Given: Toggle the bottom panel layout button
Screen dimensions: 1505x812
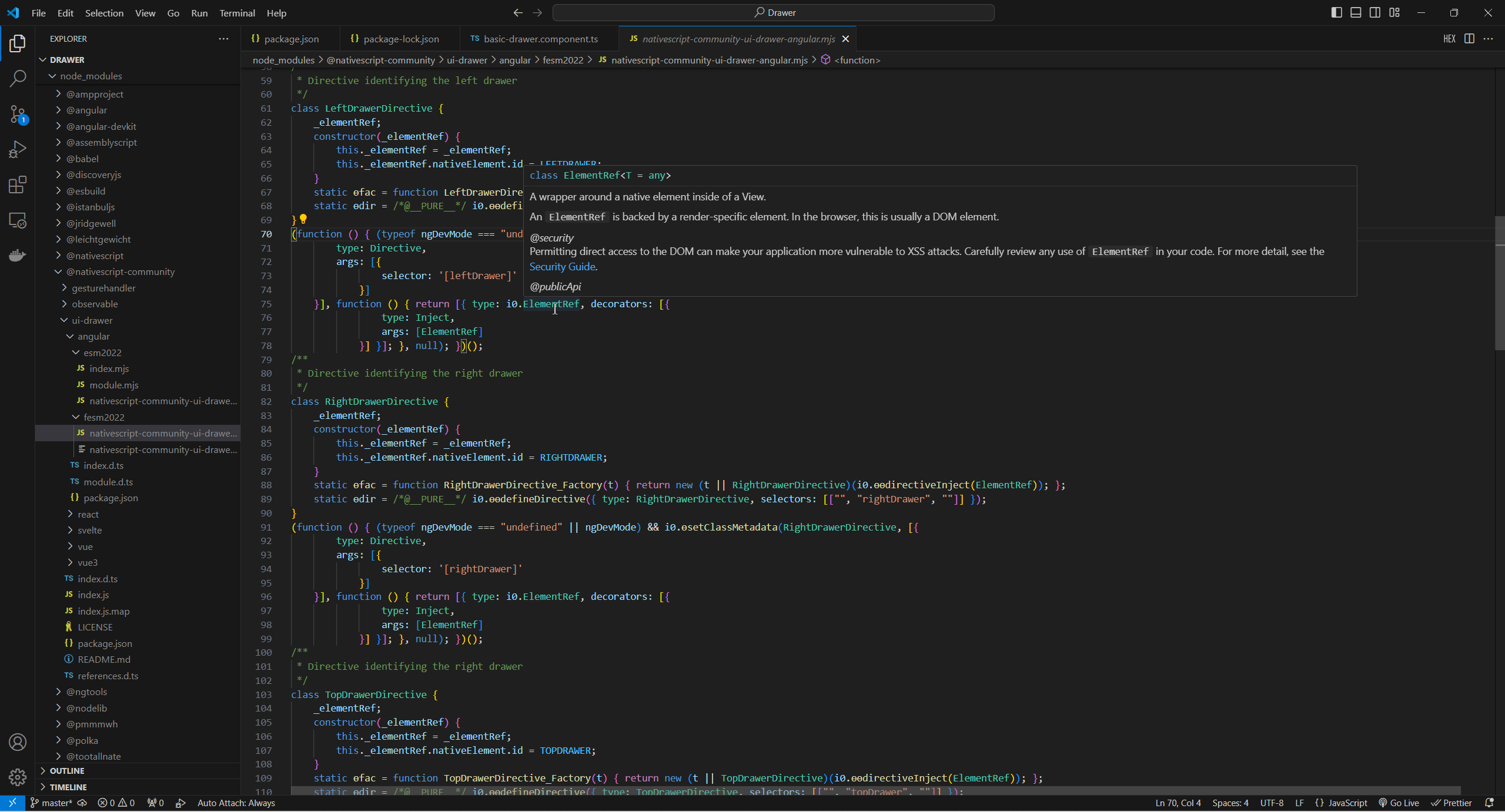Looking at the screenshot, I should (x=1356, y=12).
